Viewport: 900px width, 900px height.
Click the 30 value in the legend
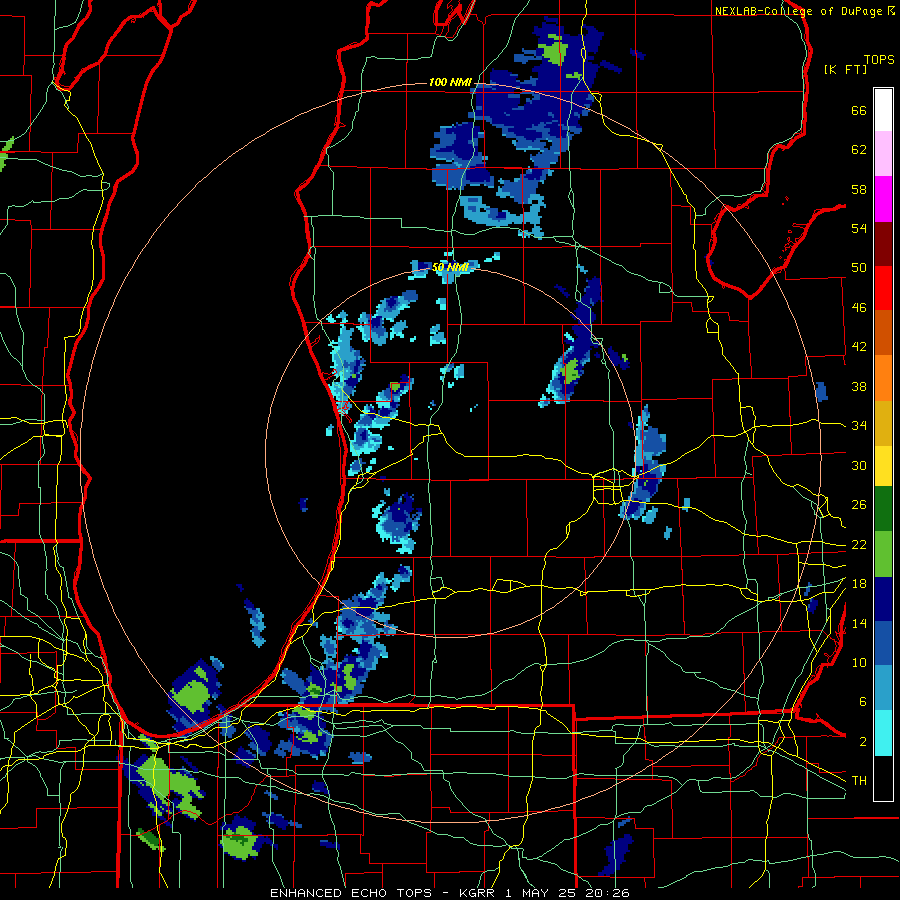coord(859,465)
